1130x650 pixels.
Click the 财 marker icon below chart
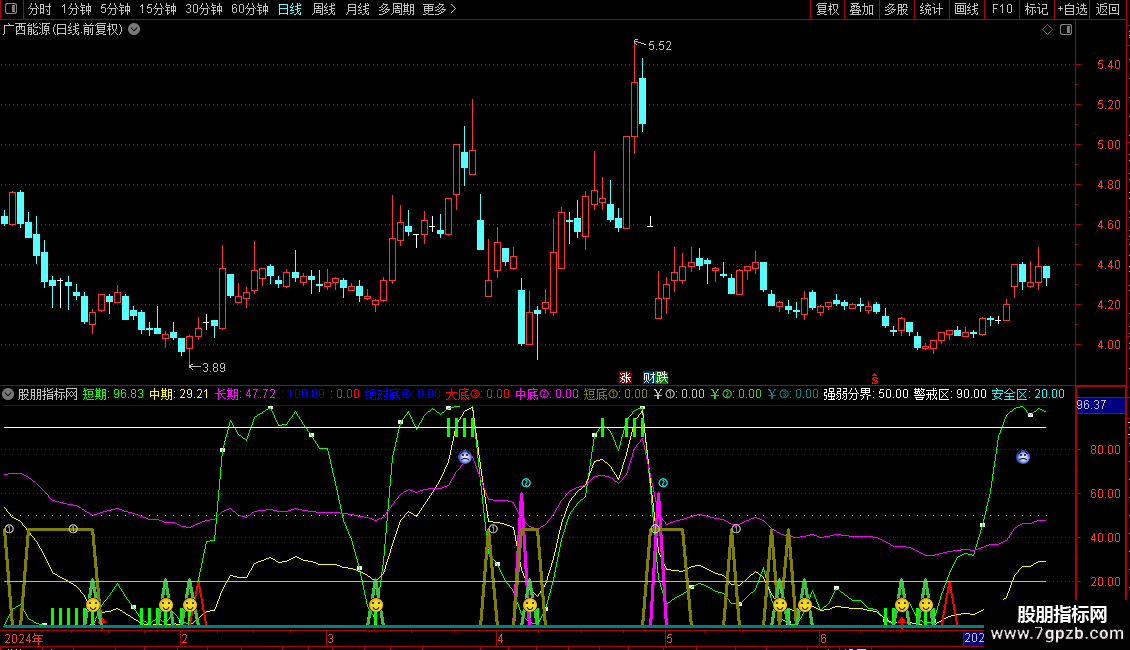coord(649,378)
